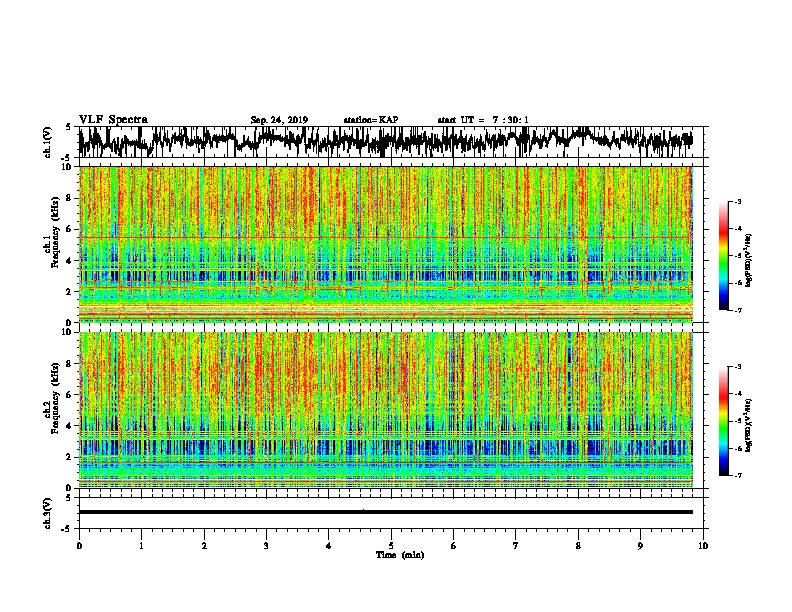Click "-7" on the ch.2 colorbar
The width and height of the screenshot is (792, 612).
(737, 475)
